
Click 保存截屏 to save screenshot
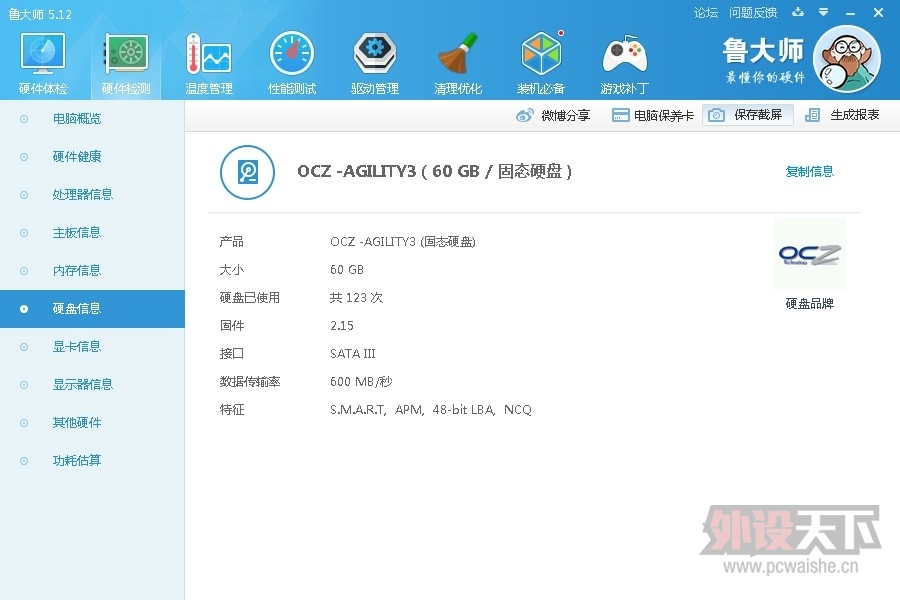(x=747, y=115)
